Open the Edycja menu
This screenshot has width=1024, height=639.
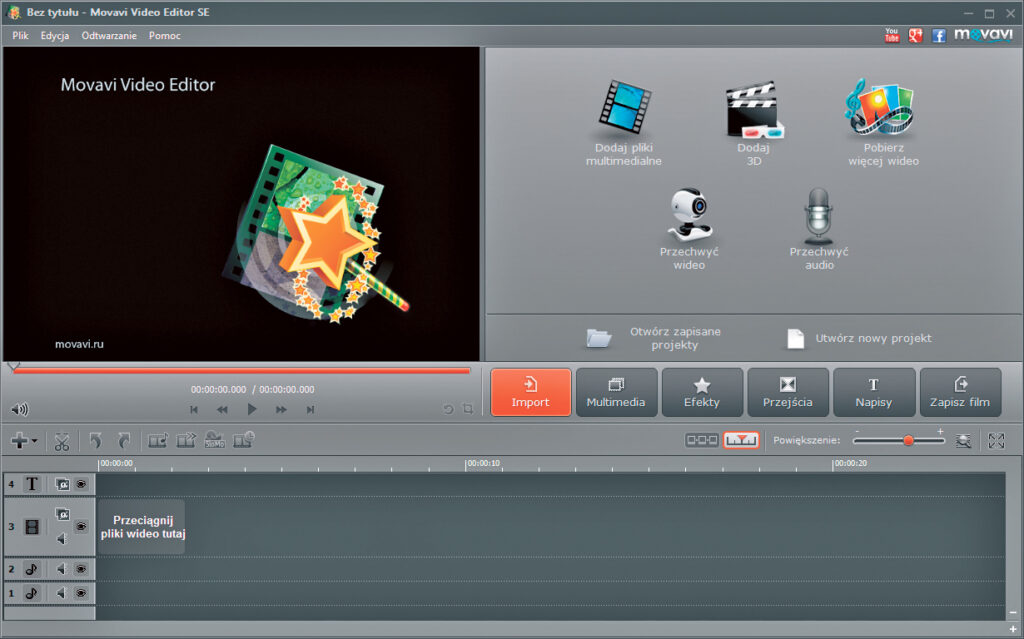(x=55, y=35)
